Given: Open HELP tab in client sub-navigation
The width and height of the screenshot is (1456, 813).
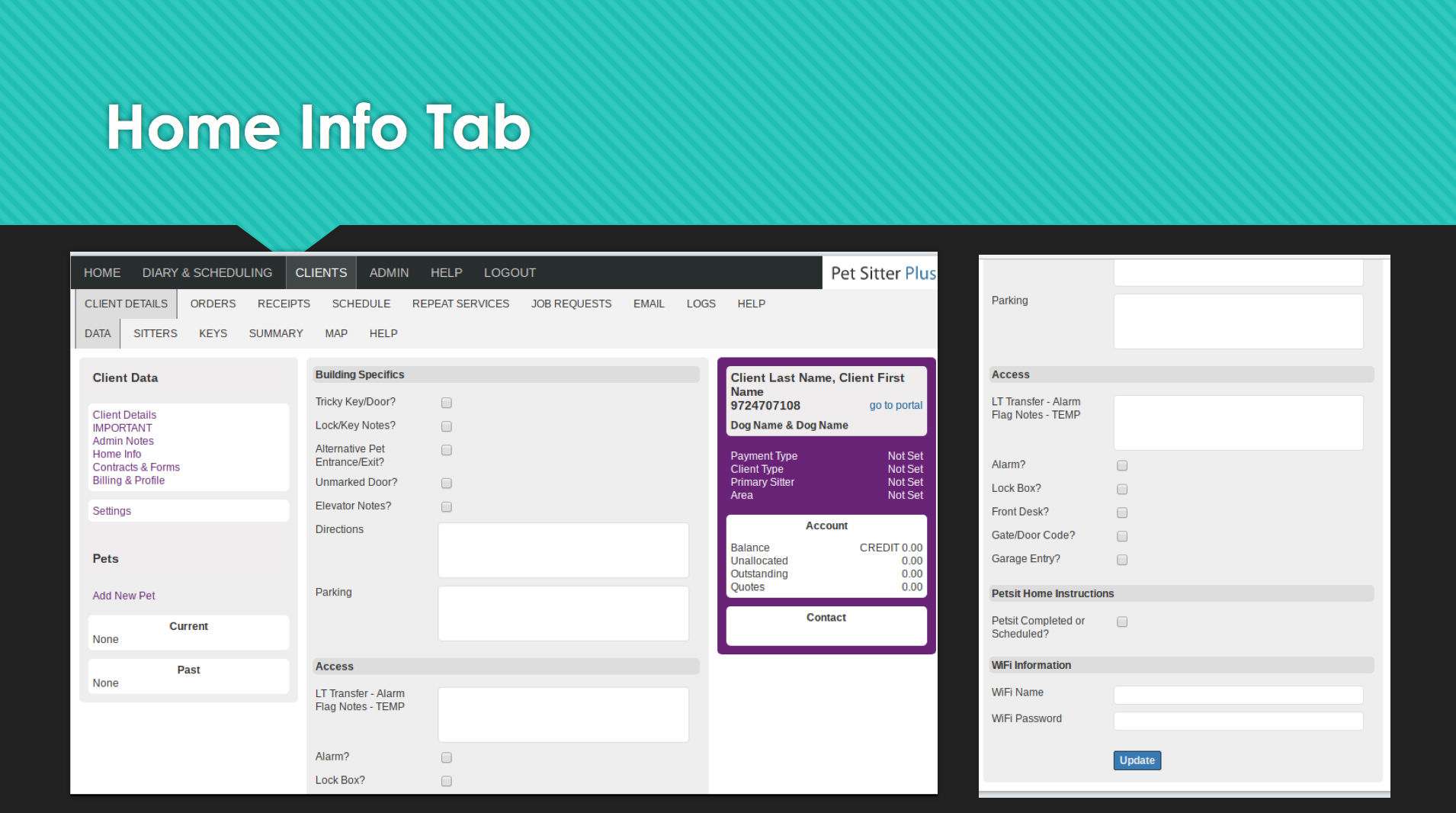Looking at the screenshot, I should click(751, 304).
